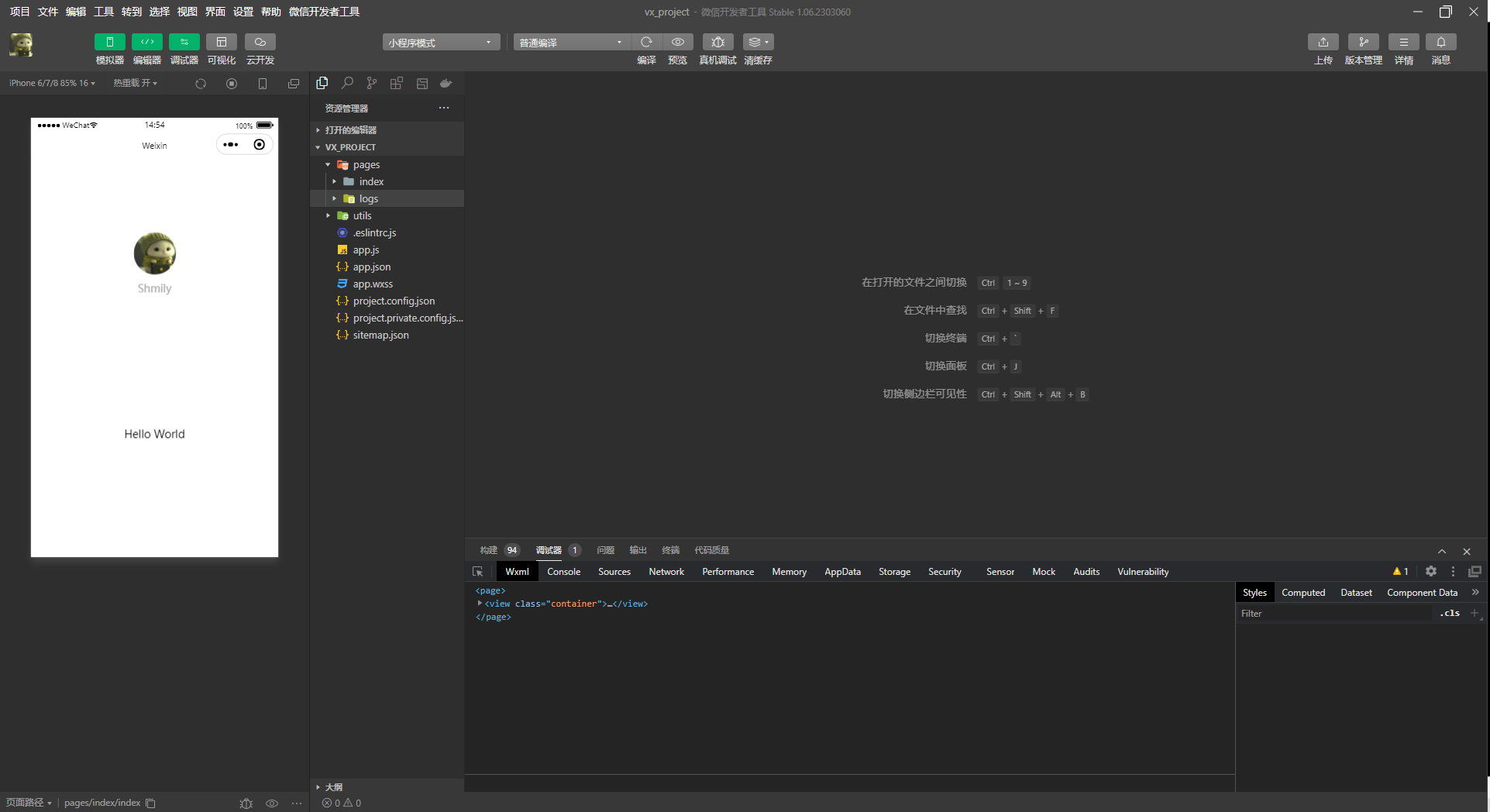Collapse the debugger panel with chevron
Image resolution: width=1490 pixels, height=812 pixels.
pos(1442,551)
